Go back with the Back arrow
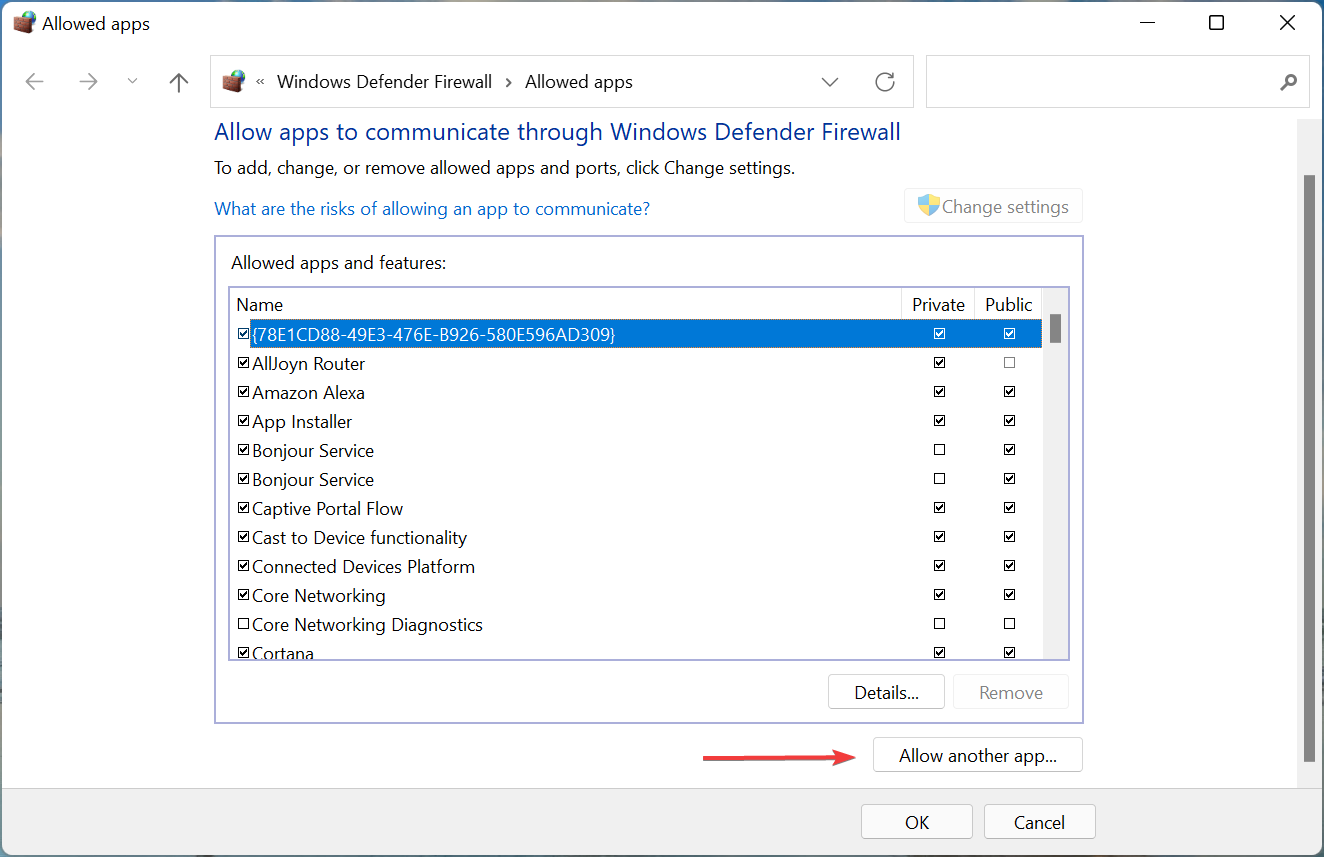The image size is (1324, 857). pyautogui.click(x=35, y=82)
